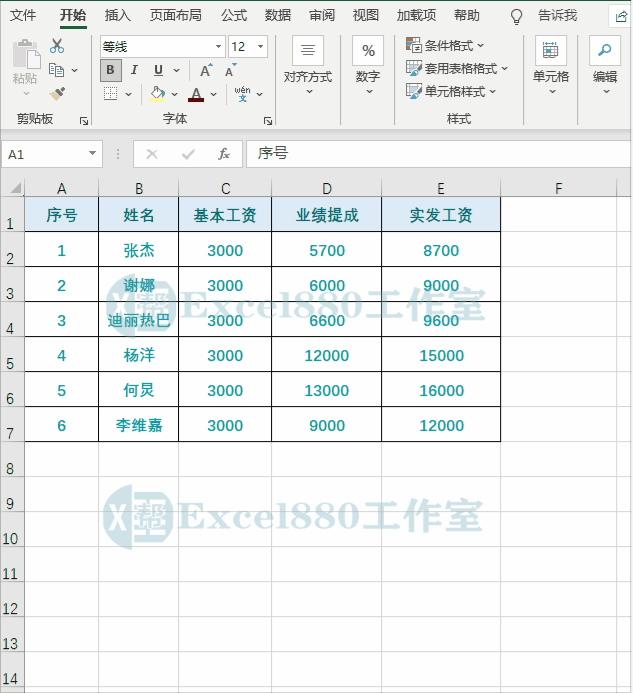Open Conditional Formatting (条件格式)
The width and height of the screenshot is (633, 693).
click(445, 46)
